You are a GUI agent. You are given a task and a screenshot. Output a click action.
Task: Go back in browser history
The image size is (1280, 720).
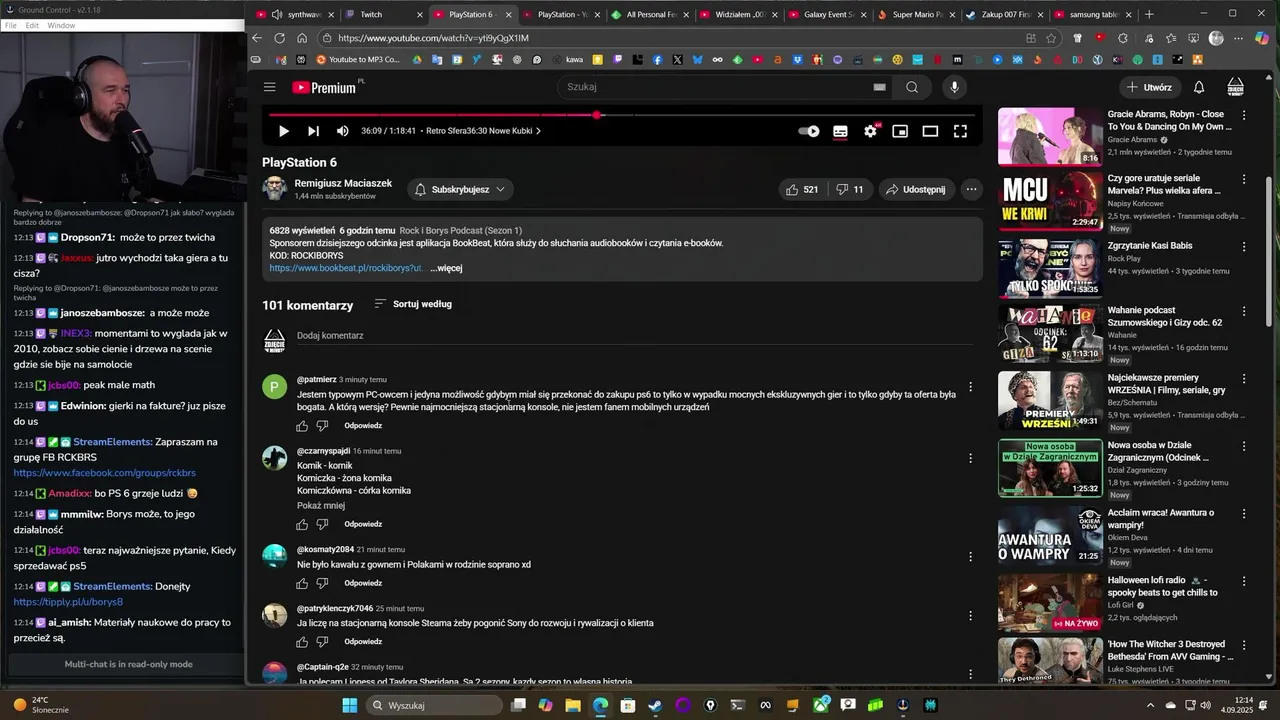pyautogui.click(x=257, y=38)
